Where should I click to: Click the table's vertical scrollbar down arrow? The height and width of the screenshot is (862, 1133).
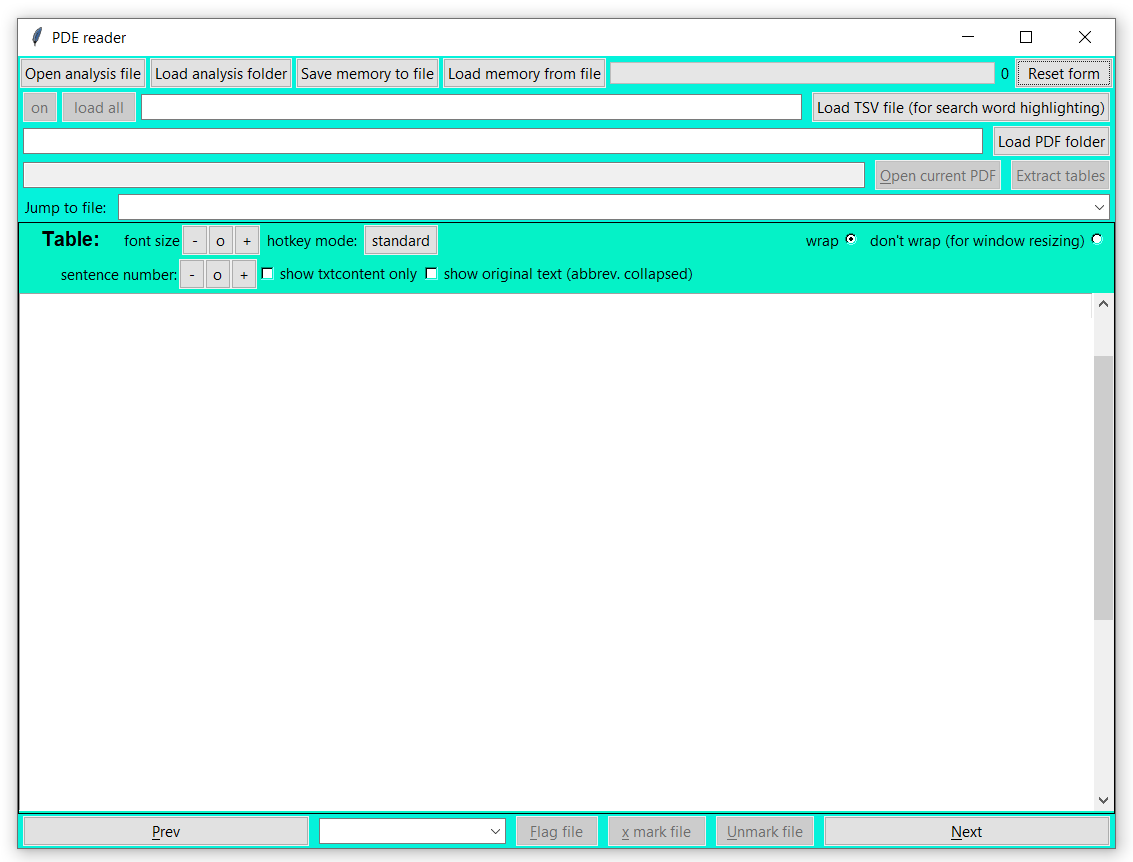(x=1103, y=800)
